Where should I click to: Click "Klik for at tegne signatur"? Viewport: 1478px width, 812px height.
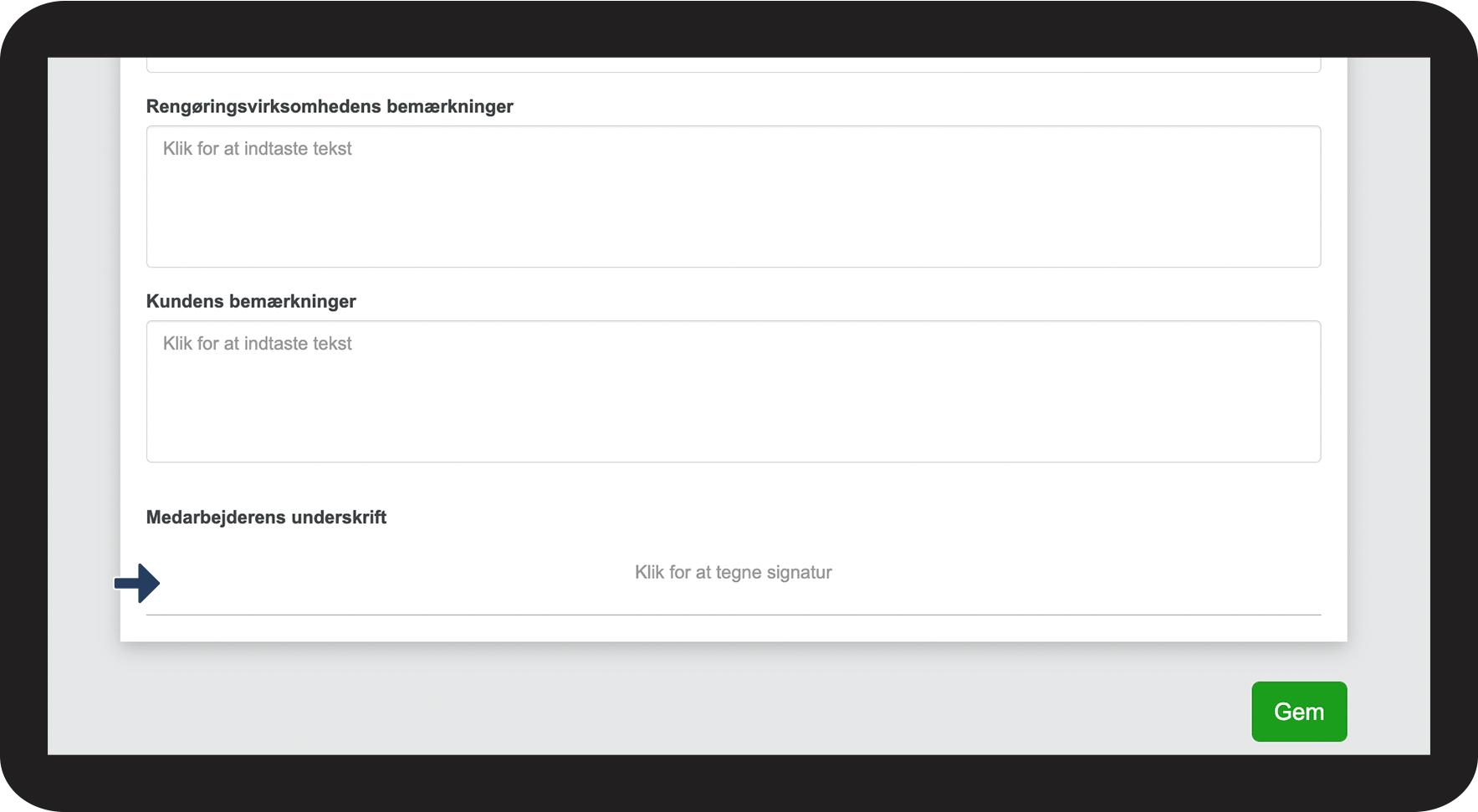point(733,573)
